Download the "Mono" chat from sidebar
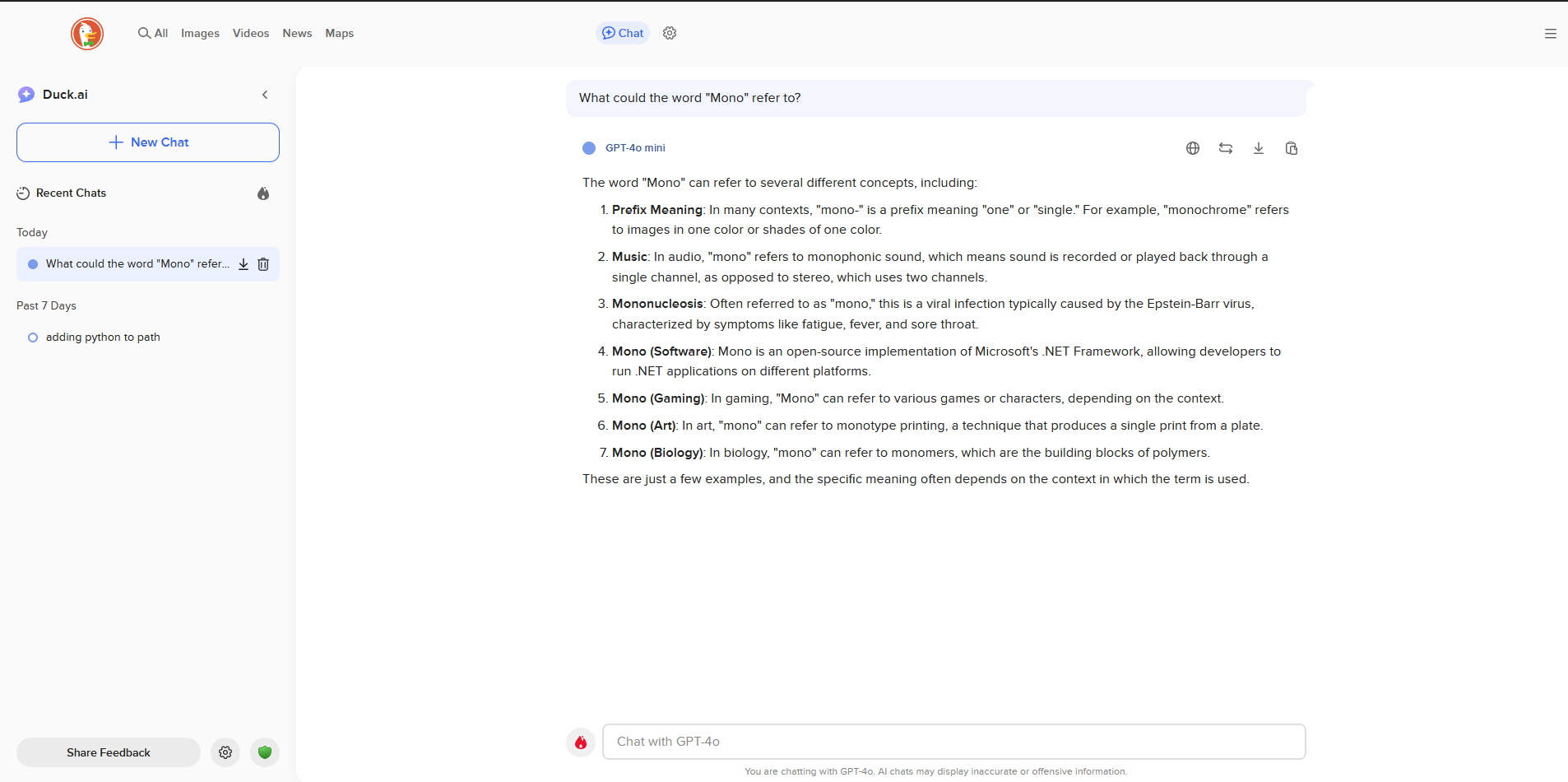1568x782 pixels. point(244,264)
